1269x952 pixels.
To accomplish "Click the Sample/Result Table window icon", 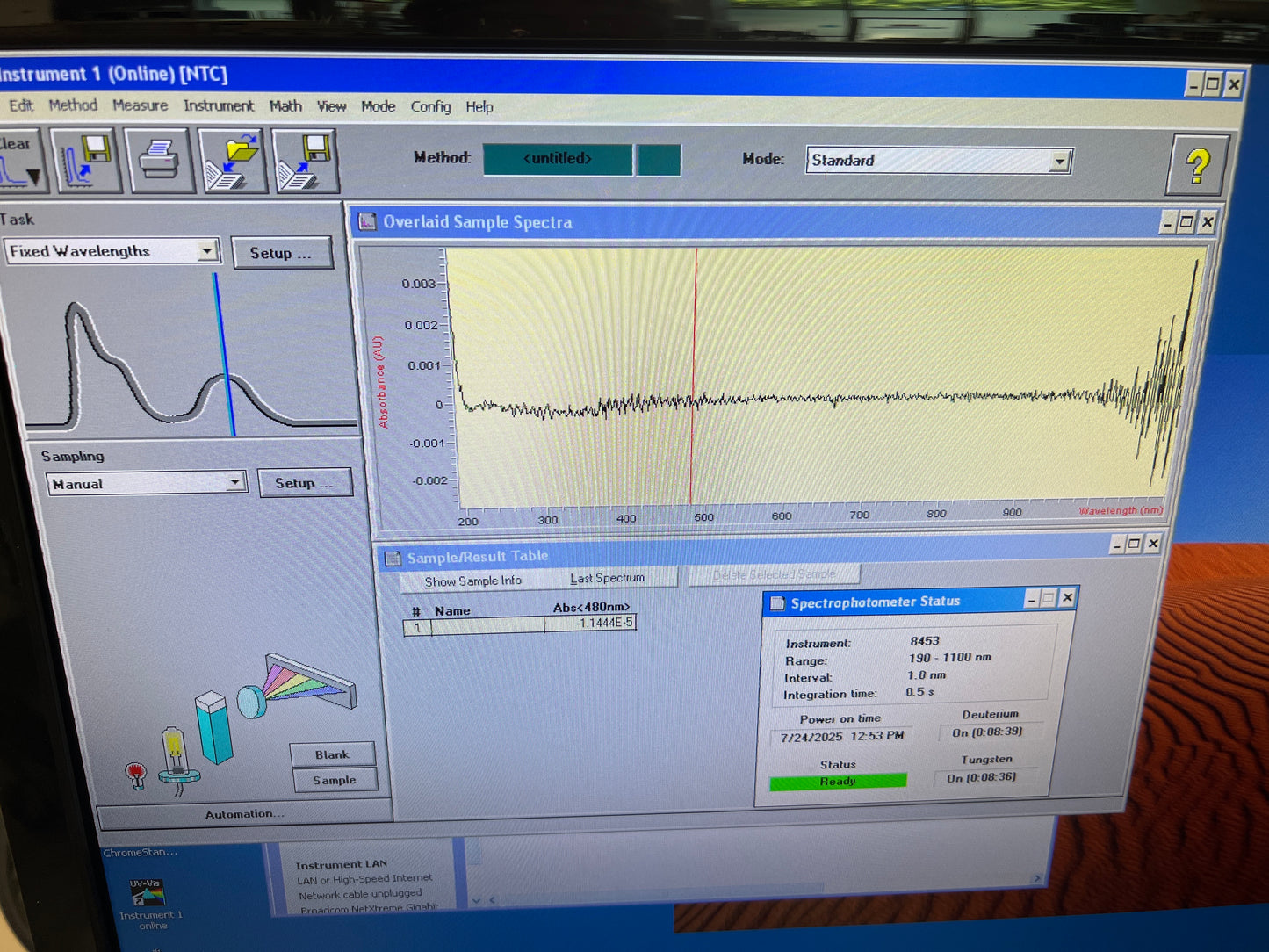I will pyautogui.click(x=392, y=558).
